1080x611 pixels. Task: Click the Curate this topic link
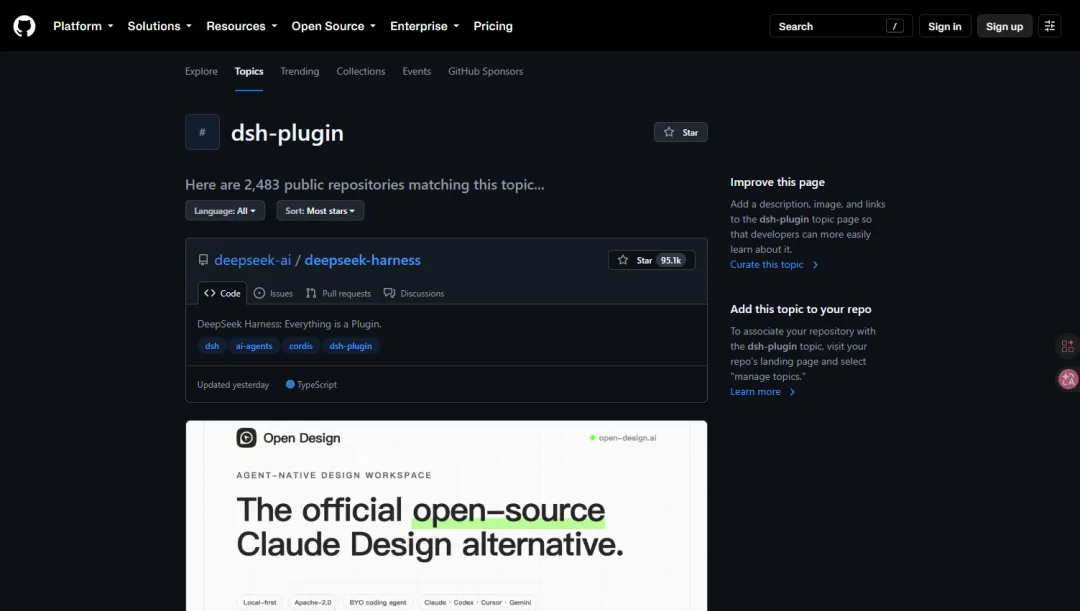[x=774, y=265]
